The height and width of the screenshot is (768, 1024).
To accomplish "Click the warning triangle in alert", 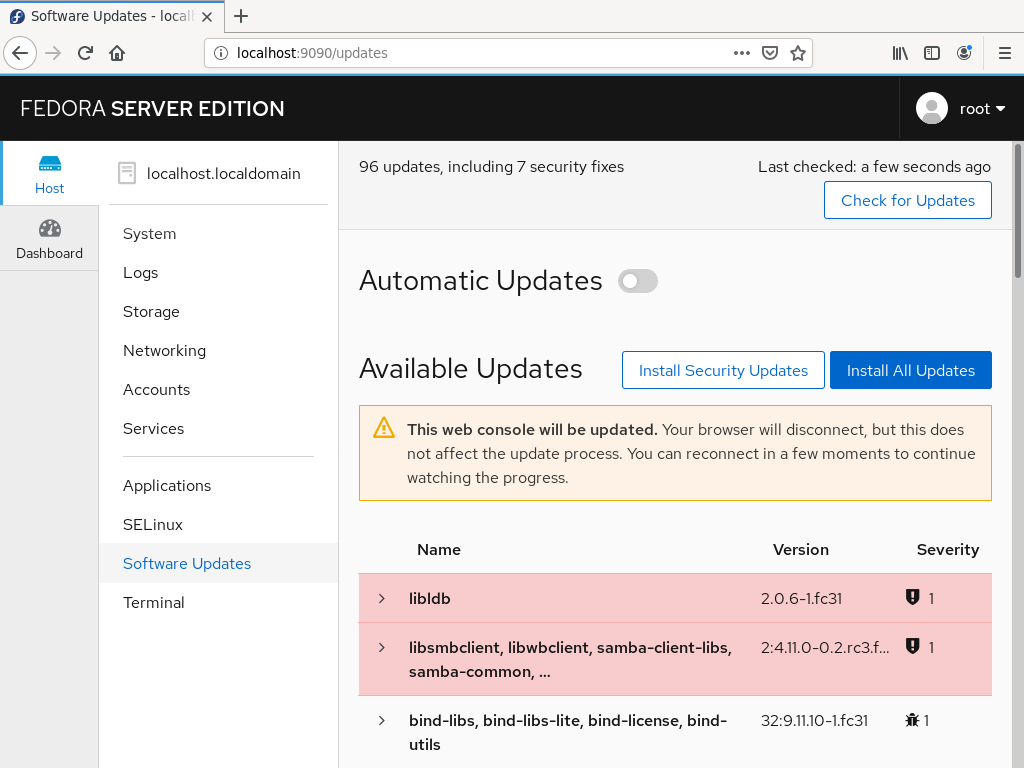I will coord(384,428).
